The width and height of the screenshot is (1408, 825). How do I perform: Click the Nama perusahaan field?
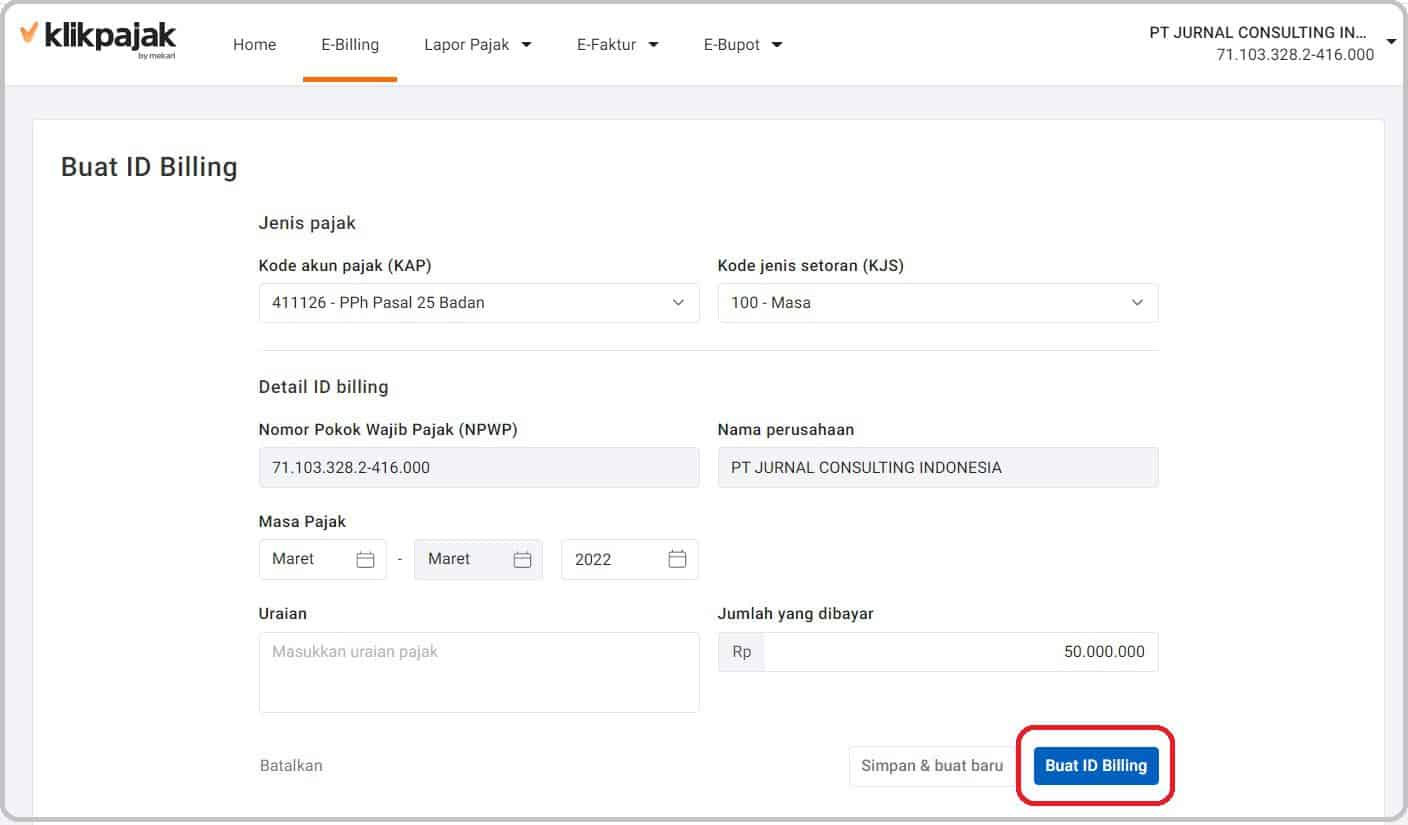[x=938, y=467]
